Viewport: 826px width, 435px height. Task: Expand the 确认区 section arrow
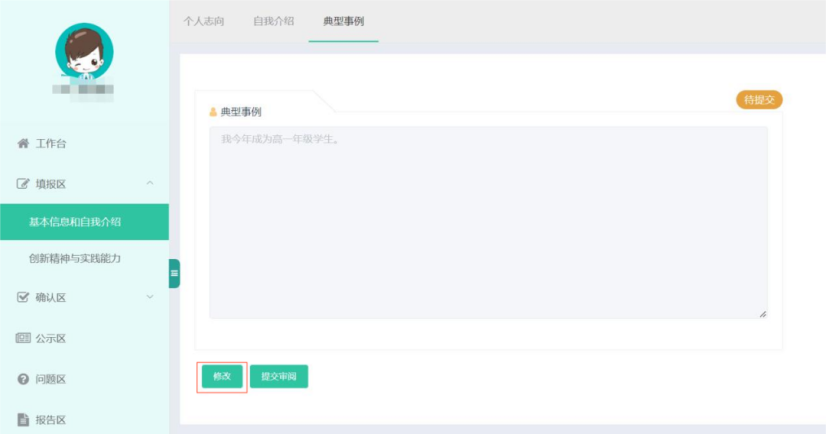(150, 297)
